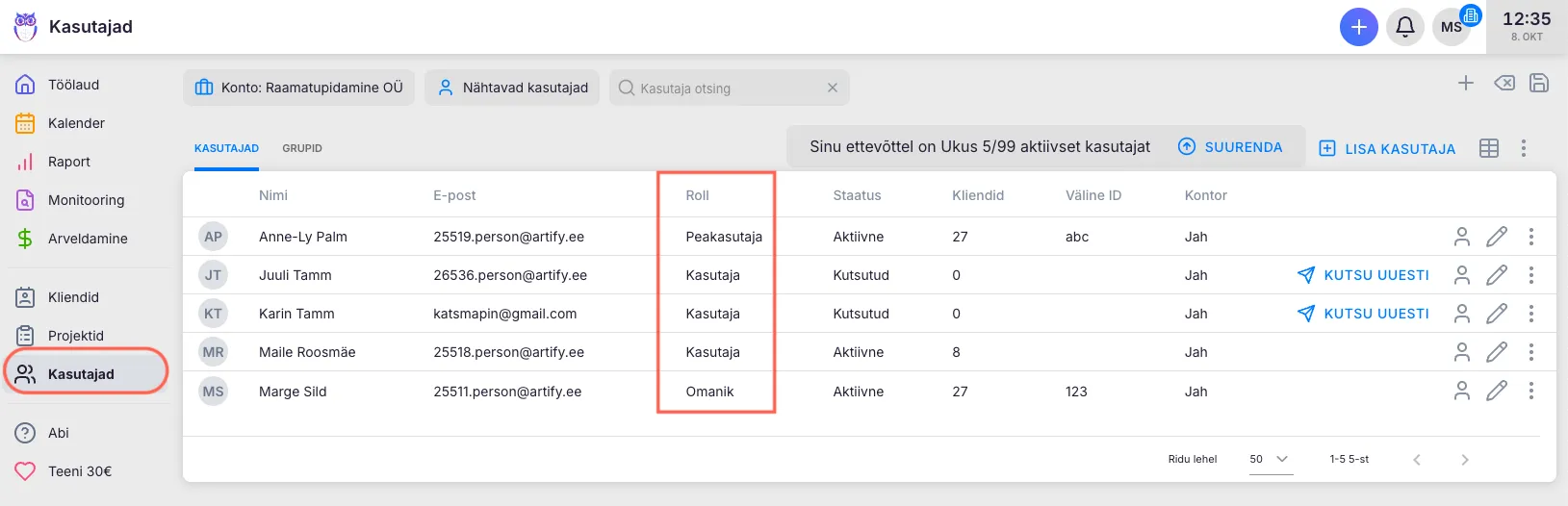
Task: Click the save filter floppy disk icon
Action: click(1538, 84)
